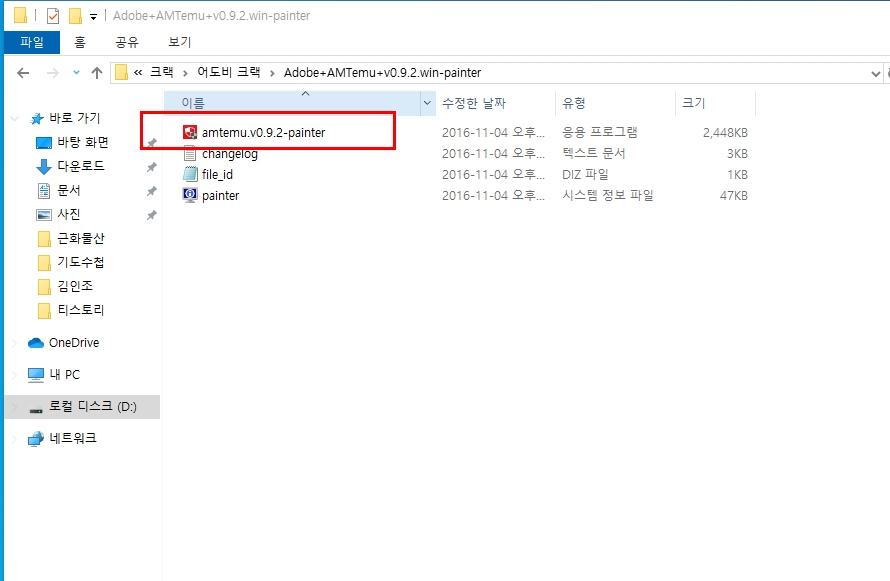Screen dimensions: 890x581
Task: Open the 다운로드 downloads arrow icon
Action: tap(44, 166)
